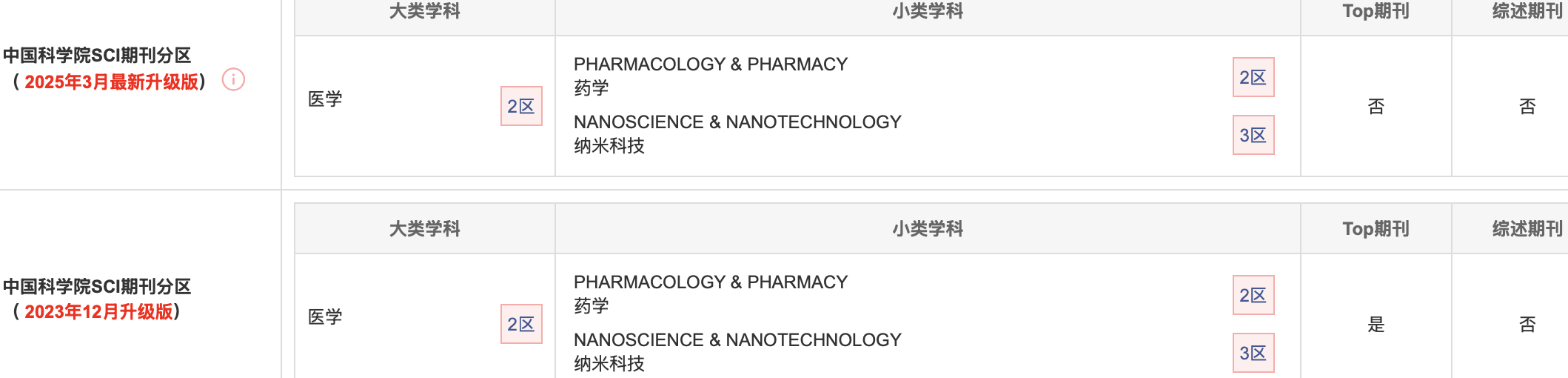This screenshot has height=378, width=1568.
Task: Click NANOSCIENCE & NANOTECHNOLOGY text in 2023 table
Action: point(737,340)
